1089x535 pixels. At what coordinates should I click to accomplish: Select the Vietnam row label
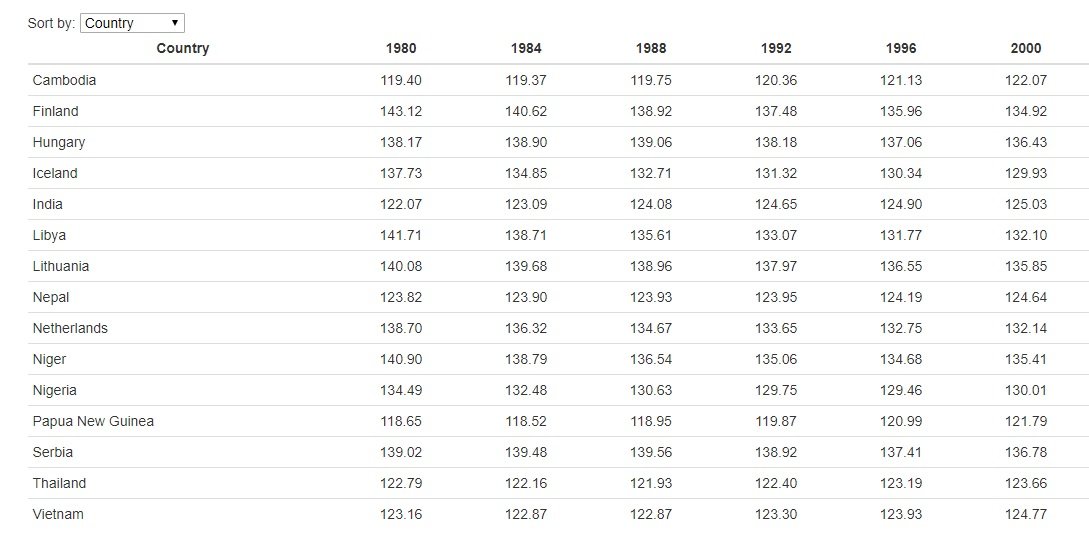click(58, 514)
